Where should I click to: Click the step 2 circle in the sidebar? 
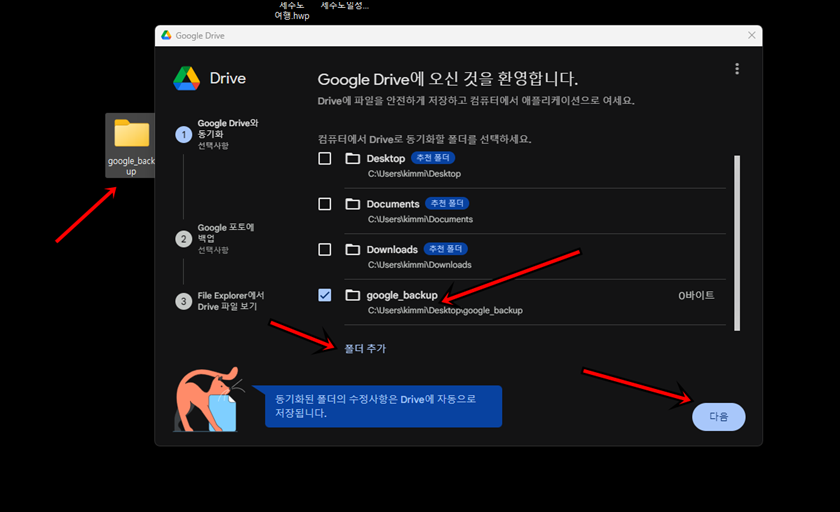point(184,239)
